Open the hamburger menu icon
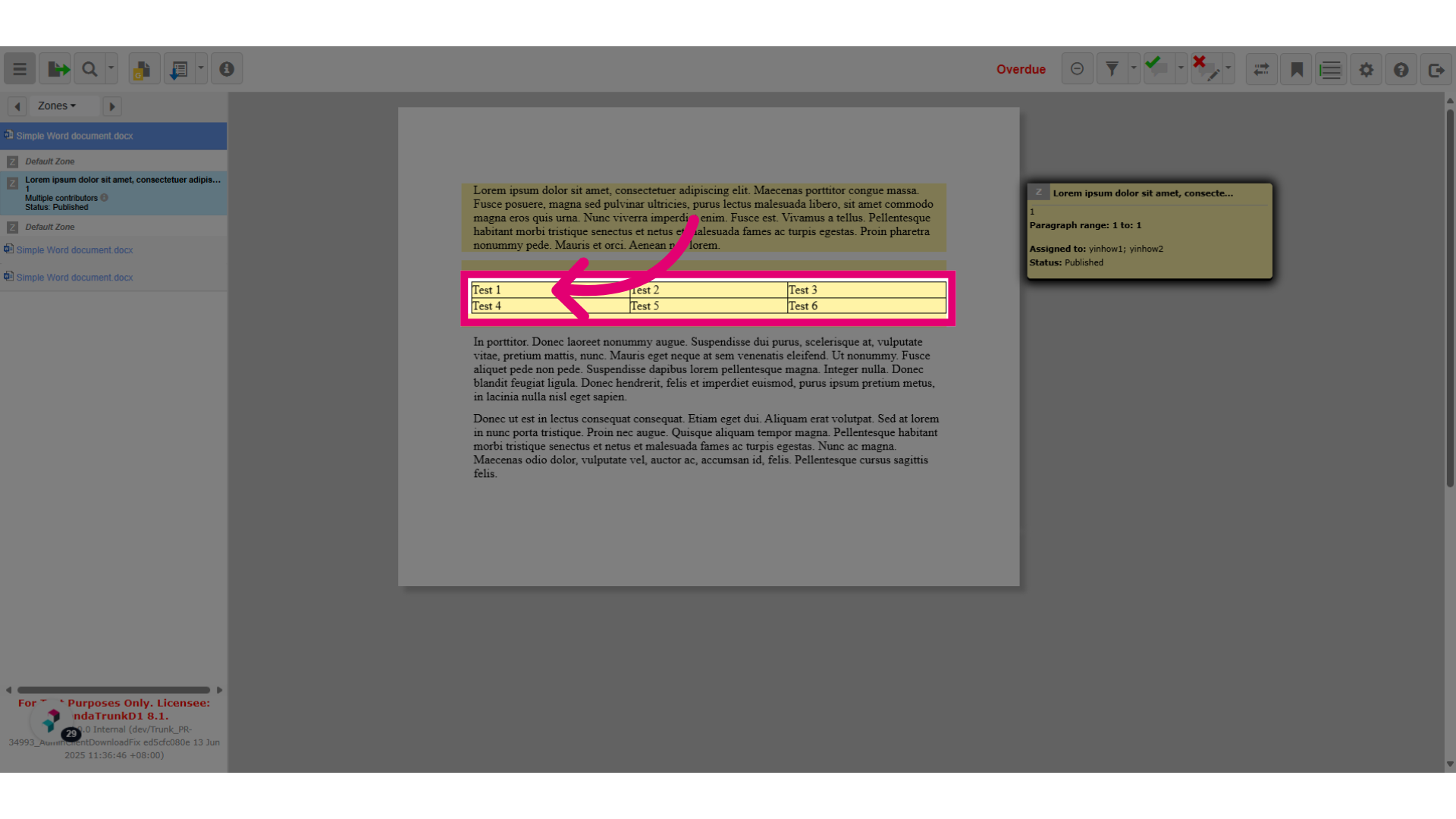Viewport: 1456px width, 819px height. [x=20, y=69]
